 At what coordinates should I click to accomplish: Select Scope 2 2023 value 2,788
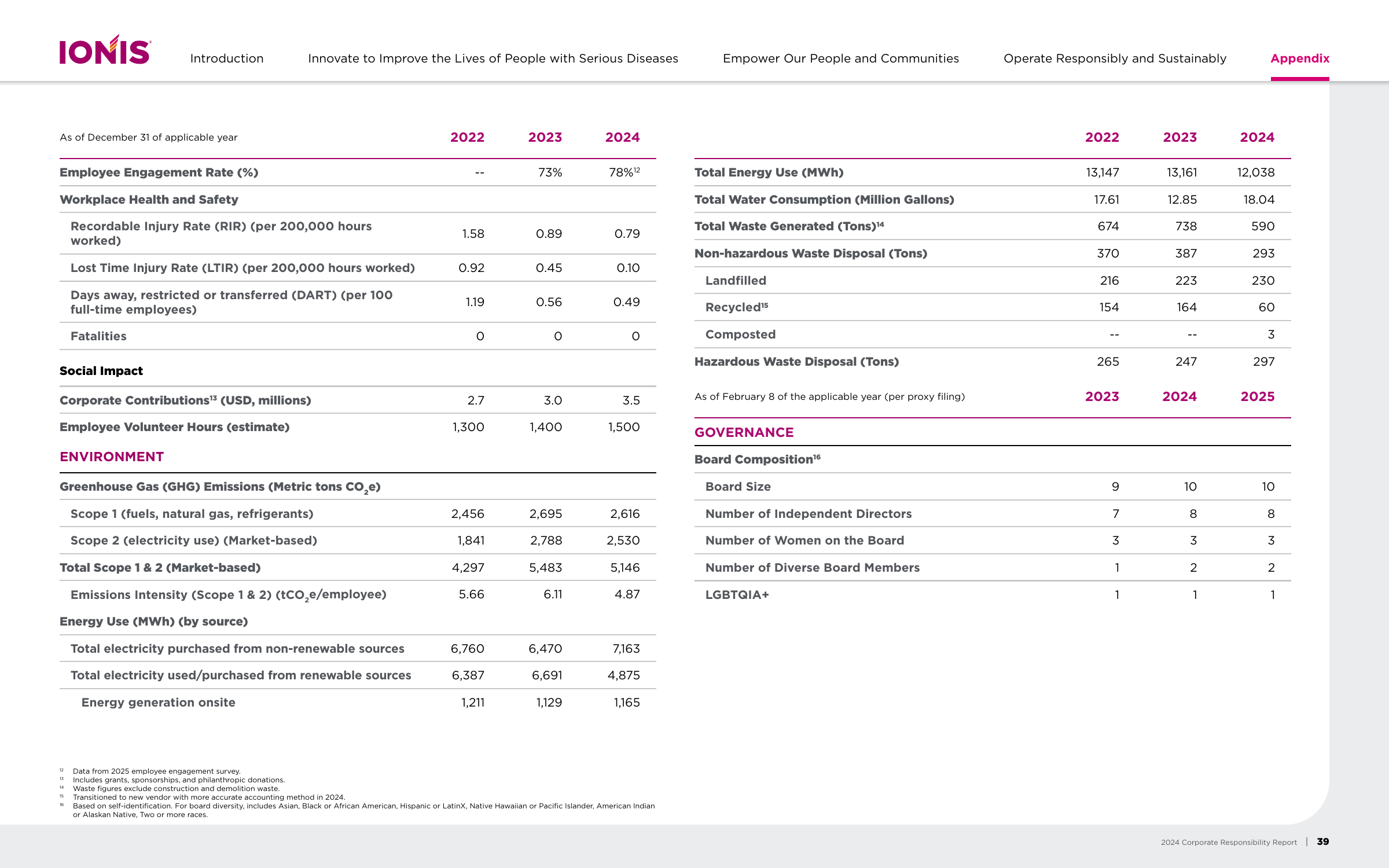click(546, 540)
